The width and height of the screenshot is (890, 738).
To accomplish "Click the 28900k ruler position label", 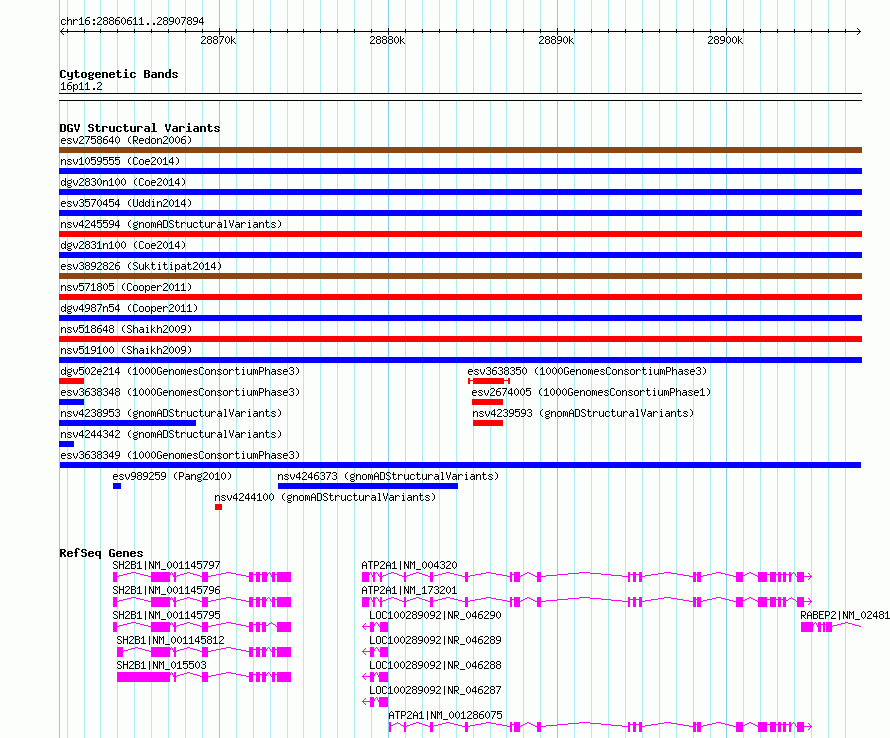I will click(x=725, y=40).
